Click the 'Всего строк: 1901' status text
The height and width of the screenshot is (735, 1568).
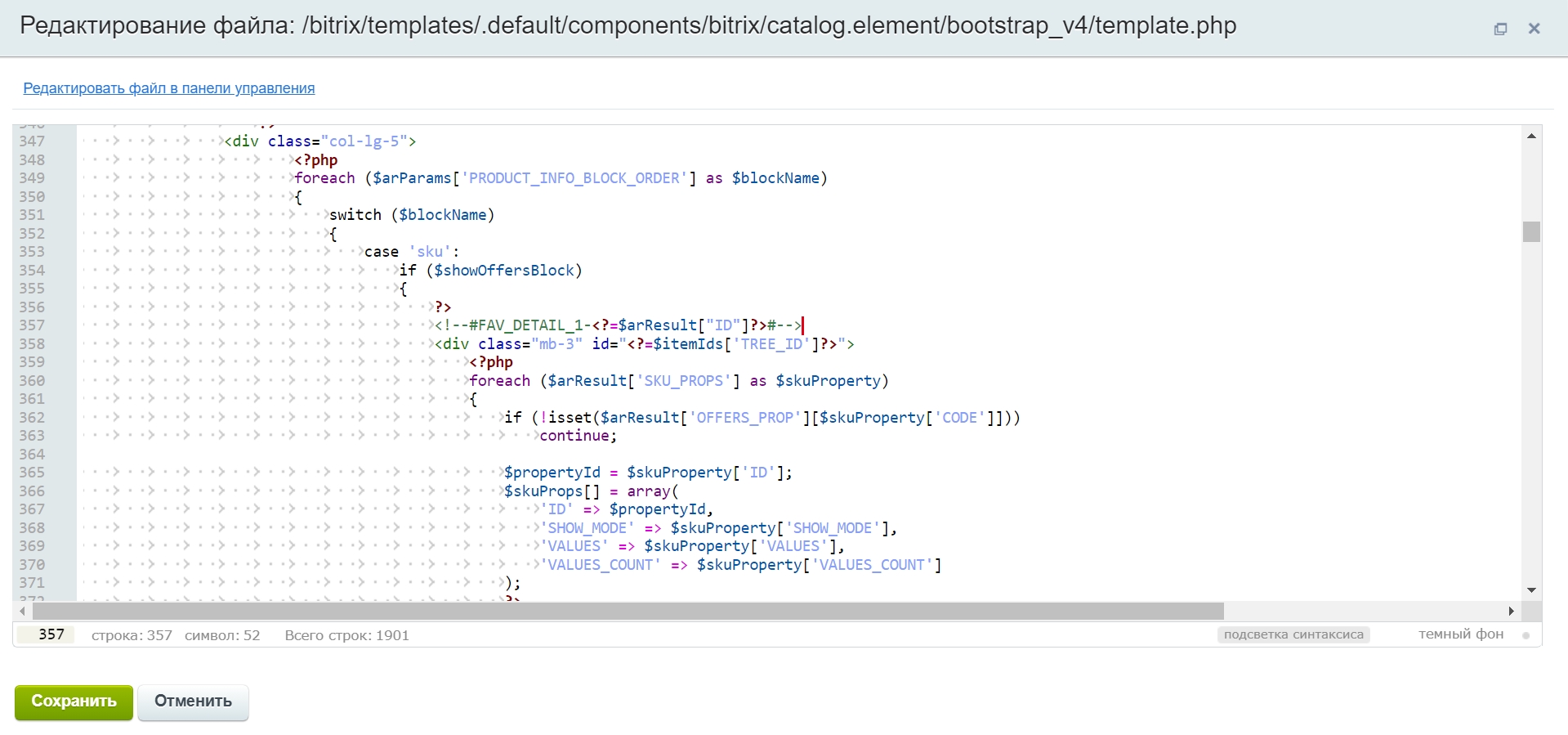(x=346, y=635)
